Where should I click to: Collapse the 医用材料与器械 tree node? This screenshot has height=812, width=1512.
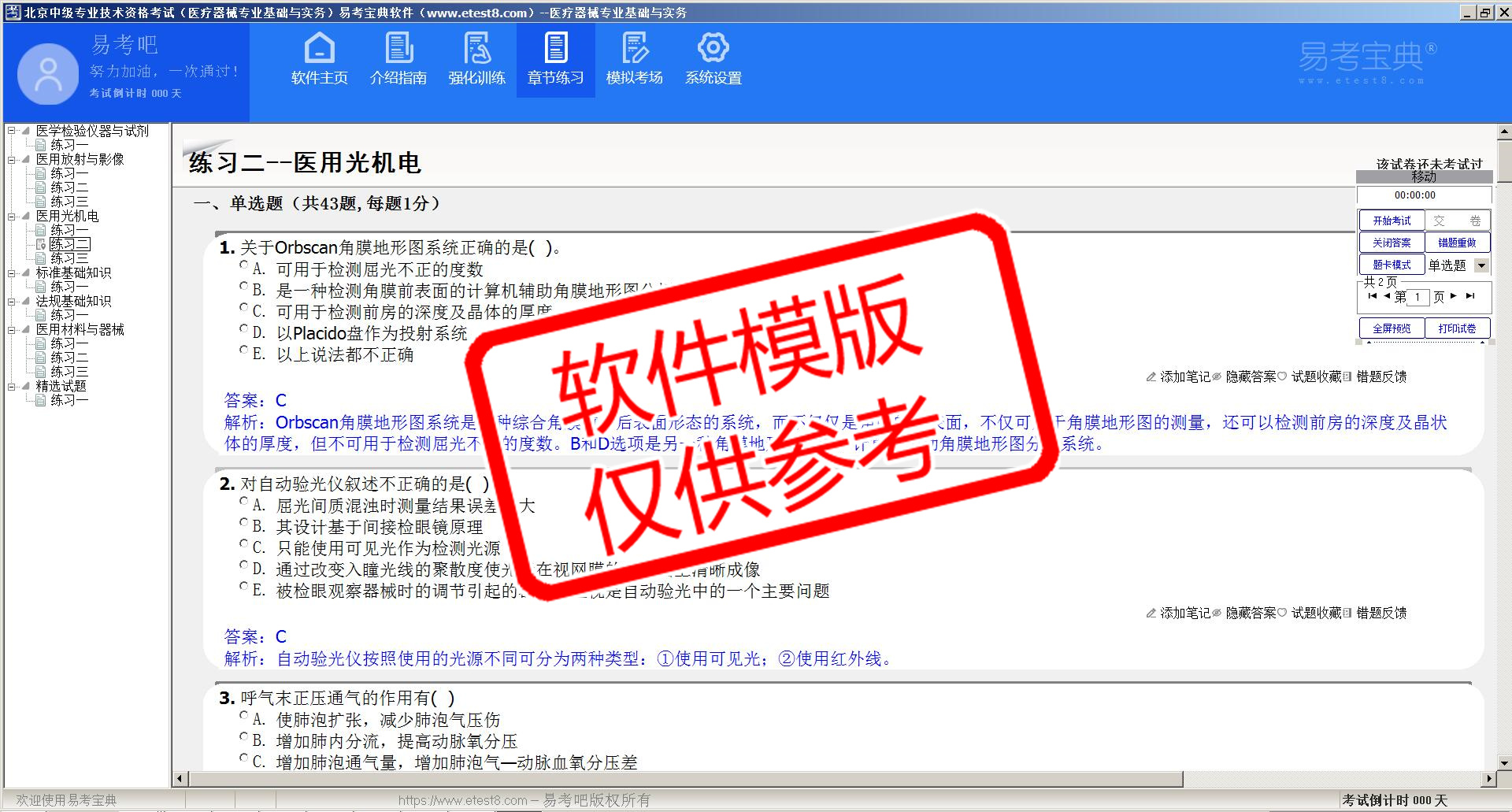(x=12, y=330)
